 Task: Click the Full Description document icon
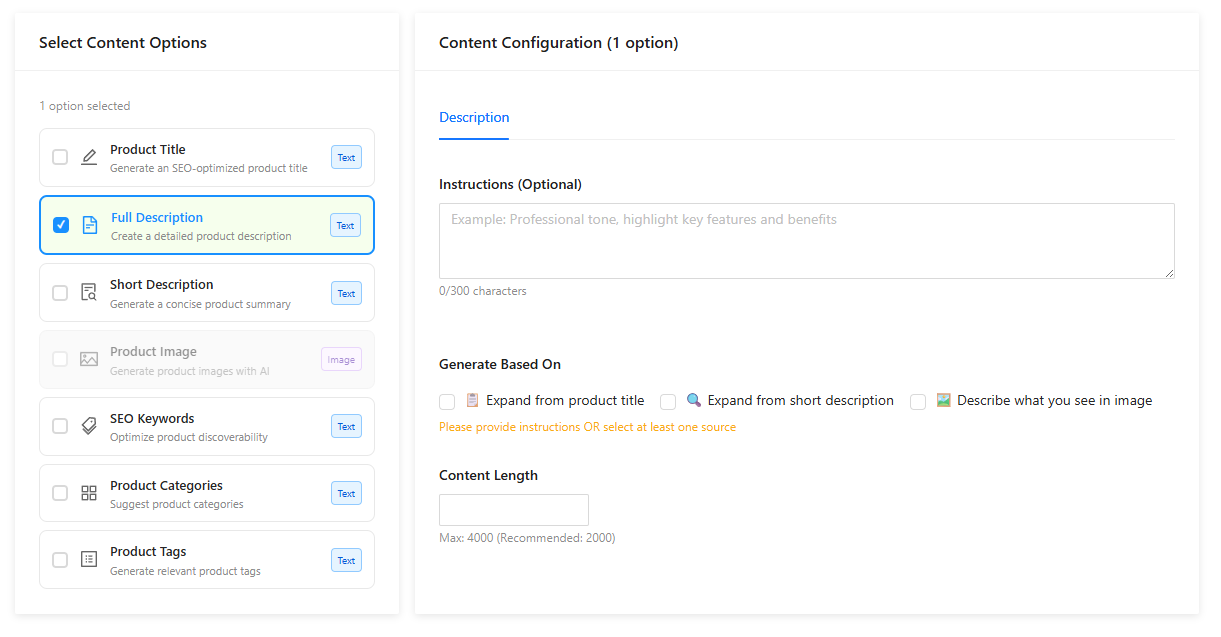click(88, 225)
